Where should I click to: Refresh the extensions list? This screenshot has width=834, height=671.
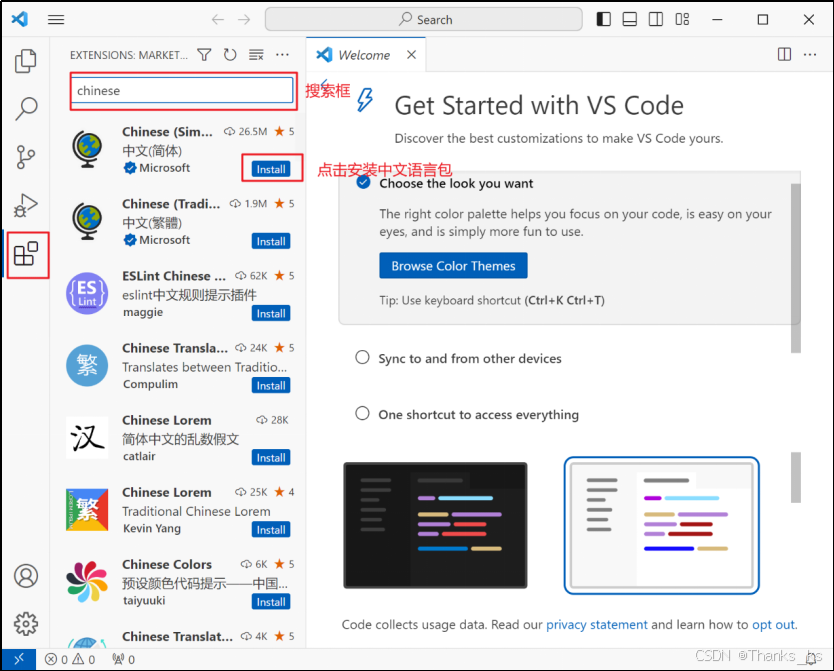click(230, 55)
